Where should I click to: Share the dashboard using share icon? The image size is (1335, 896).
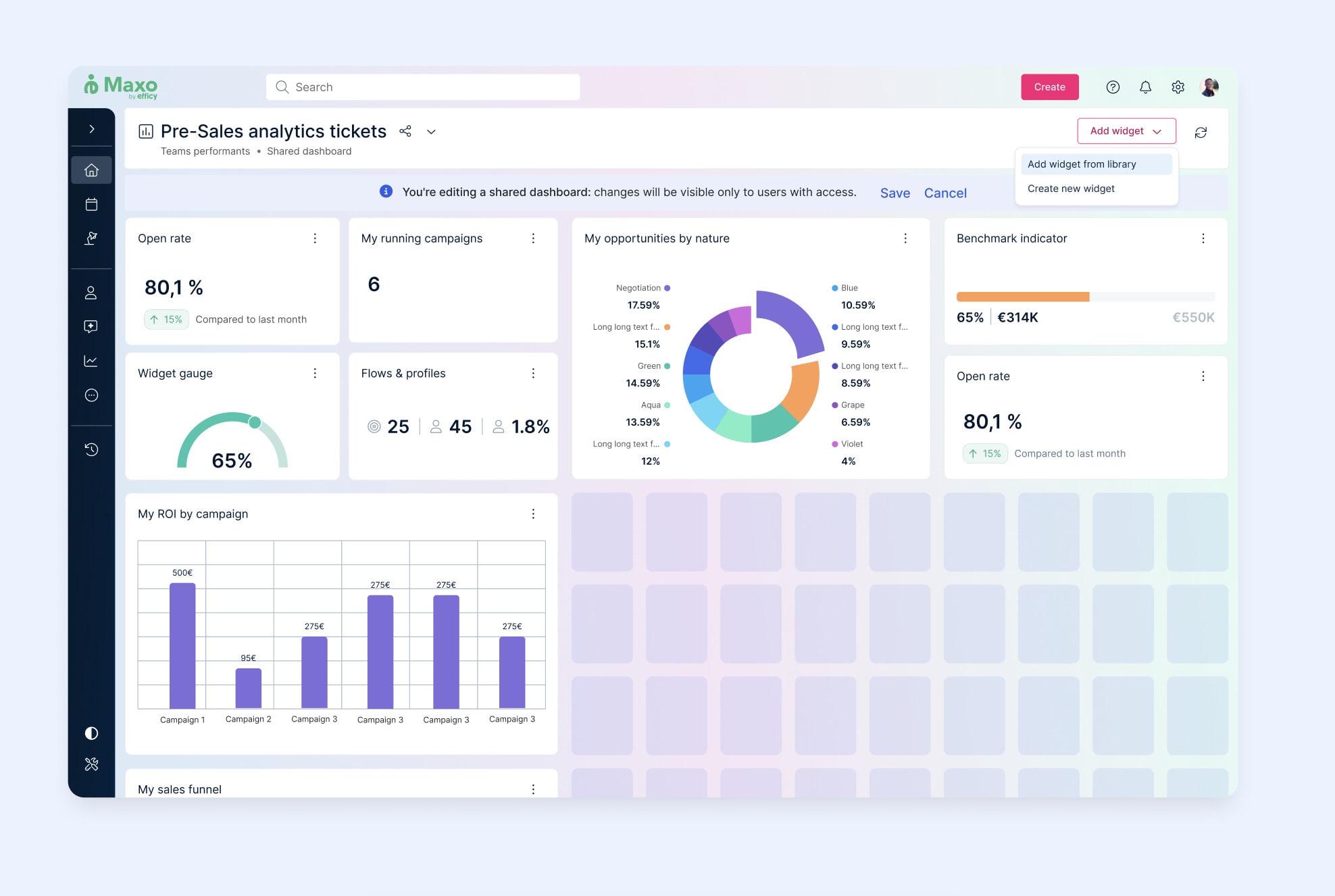click(x=405, y=131)
